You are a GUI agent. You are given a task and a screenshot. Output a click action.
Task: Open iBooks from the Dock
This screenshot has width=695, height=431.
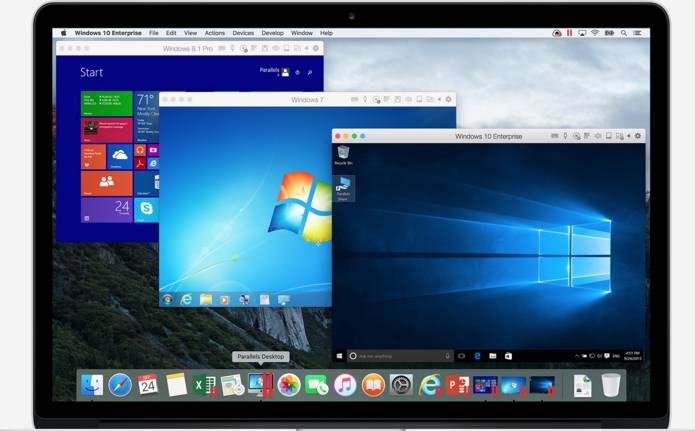pyautogui.click(x=373, y=385)
